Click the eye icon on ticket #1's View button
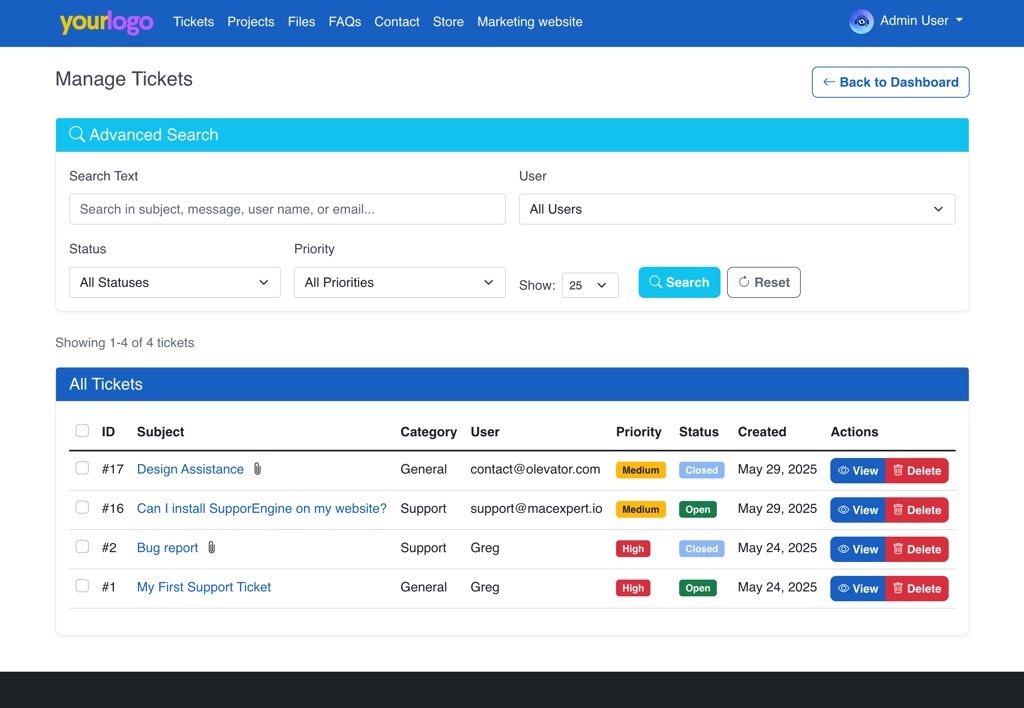 tap(843, 588)
